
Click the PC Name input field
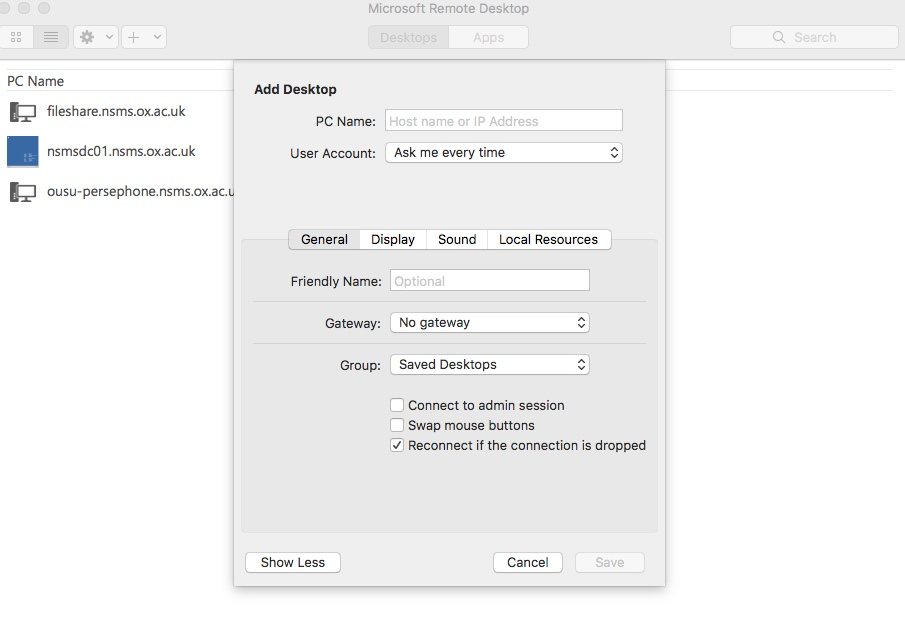pyautogui.click(x=503, y=121)
